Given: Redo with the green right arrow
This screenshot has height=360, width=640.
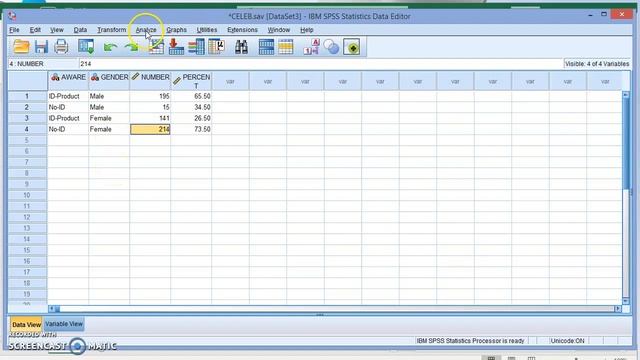Looking at the screenshot, I should [x=131, y=48].
